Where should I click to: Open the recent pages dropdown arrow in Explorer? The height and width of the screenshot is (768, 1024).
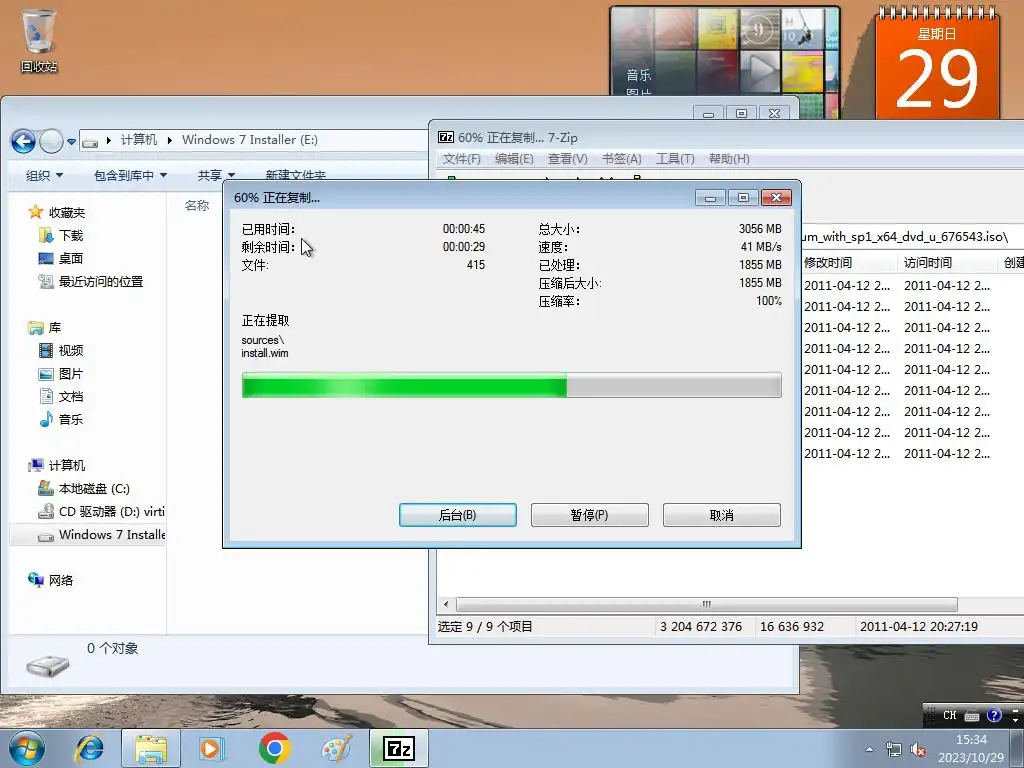coord(71,141)
